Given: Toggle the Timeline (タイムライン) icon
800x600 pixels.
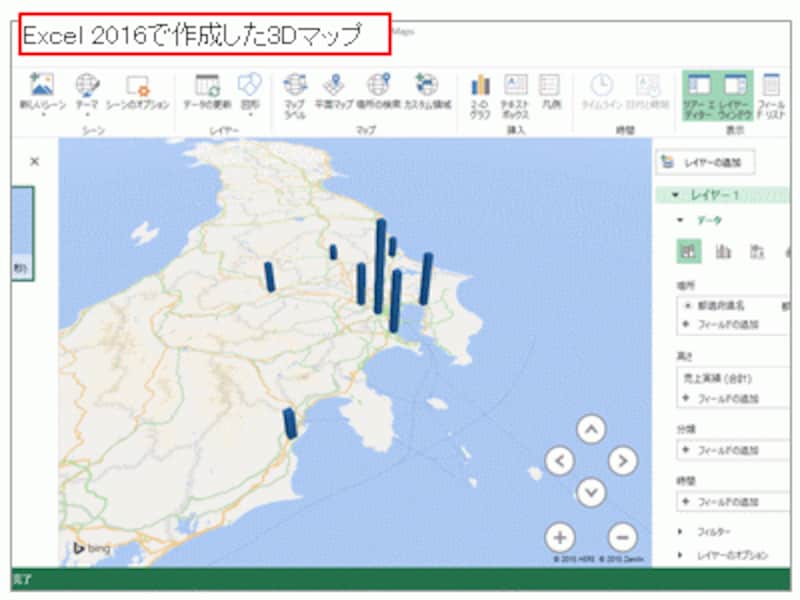Looking at the screenshot, I should [x=602, y=85].
